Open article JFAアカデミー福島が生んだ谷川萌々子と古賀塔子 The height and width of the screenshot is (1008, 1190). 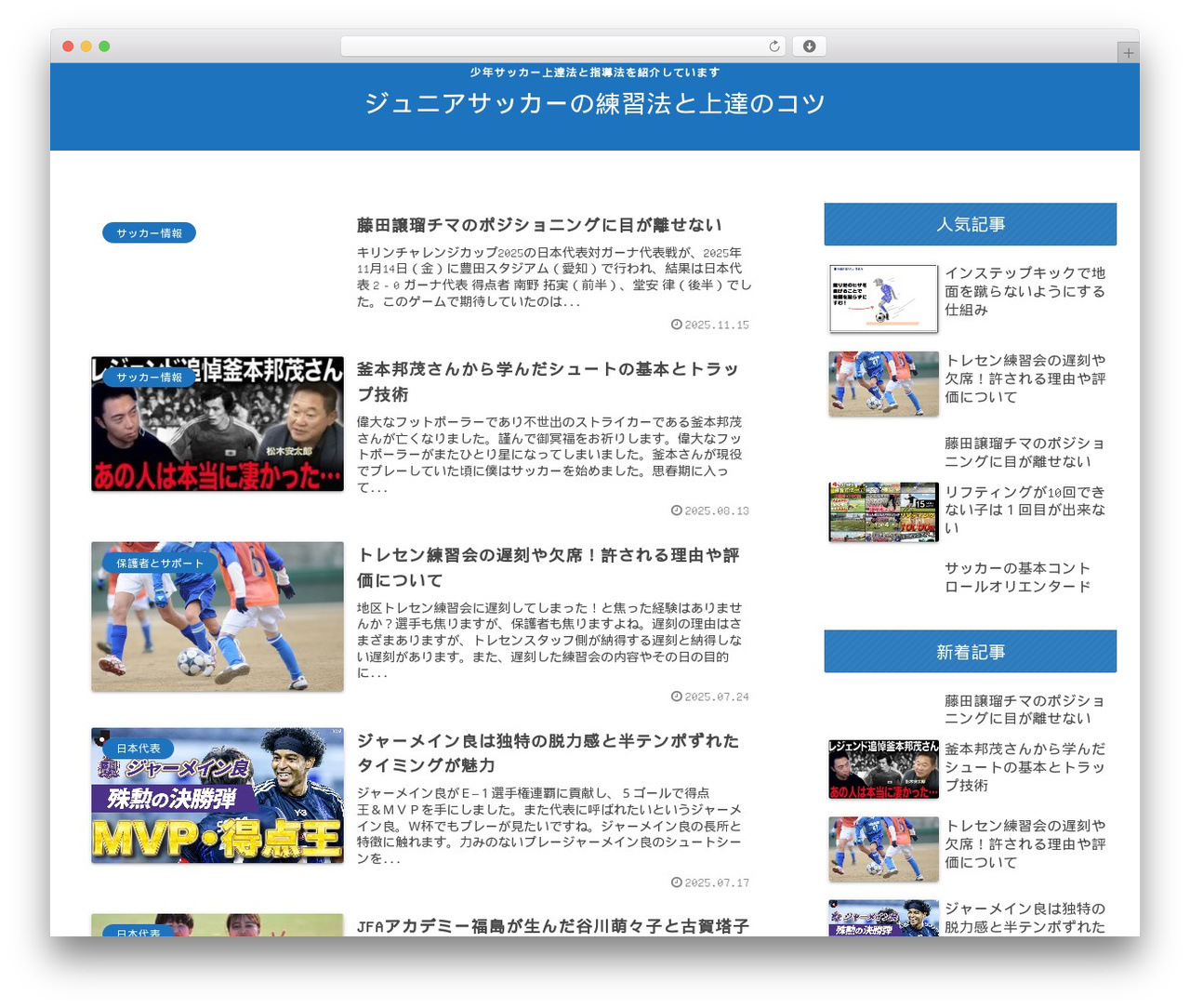[x=553, y=926]
